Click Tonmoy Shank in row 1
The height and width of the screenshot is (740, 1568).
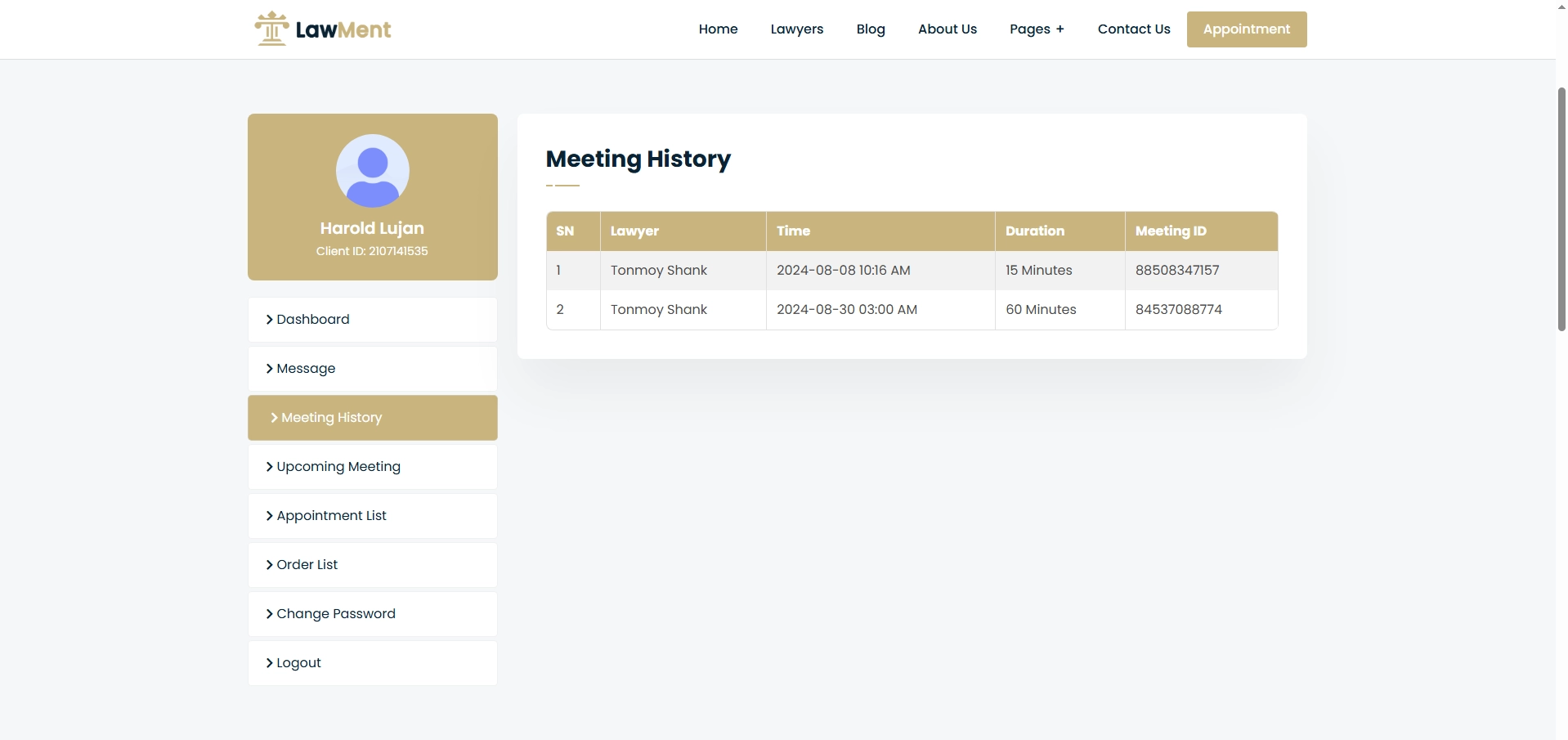tap(659, 271)
